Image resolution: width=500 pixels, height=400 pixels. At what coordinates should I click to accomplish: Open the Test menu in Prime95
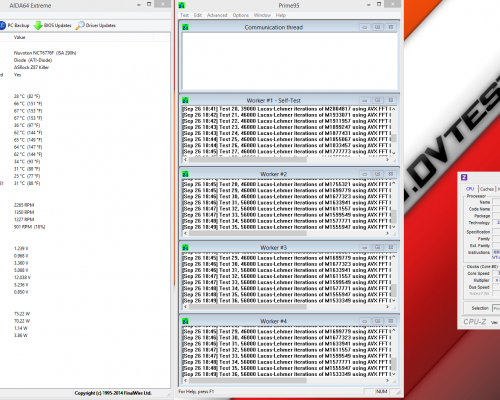point(184,15)
